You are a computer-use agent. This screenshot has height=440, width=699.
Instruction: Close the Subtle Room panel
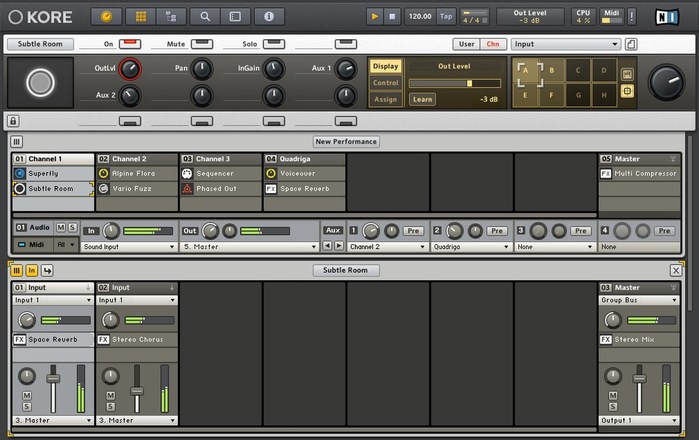[x=676, y=270]
